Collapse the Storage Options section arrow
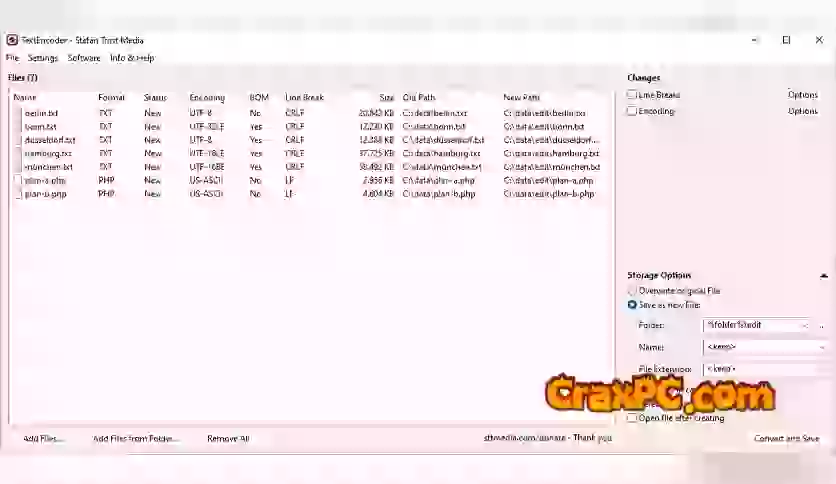The image size is (836, 484). [x=823, y=275]
